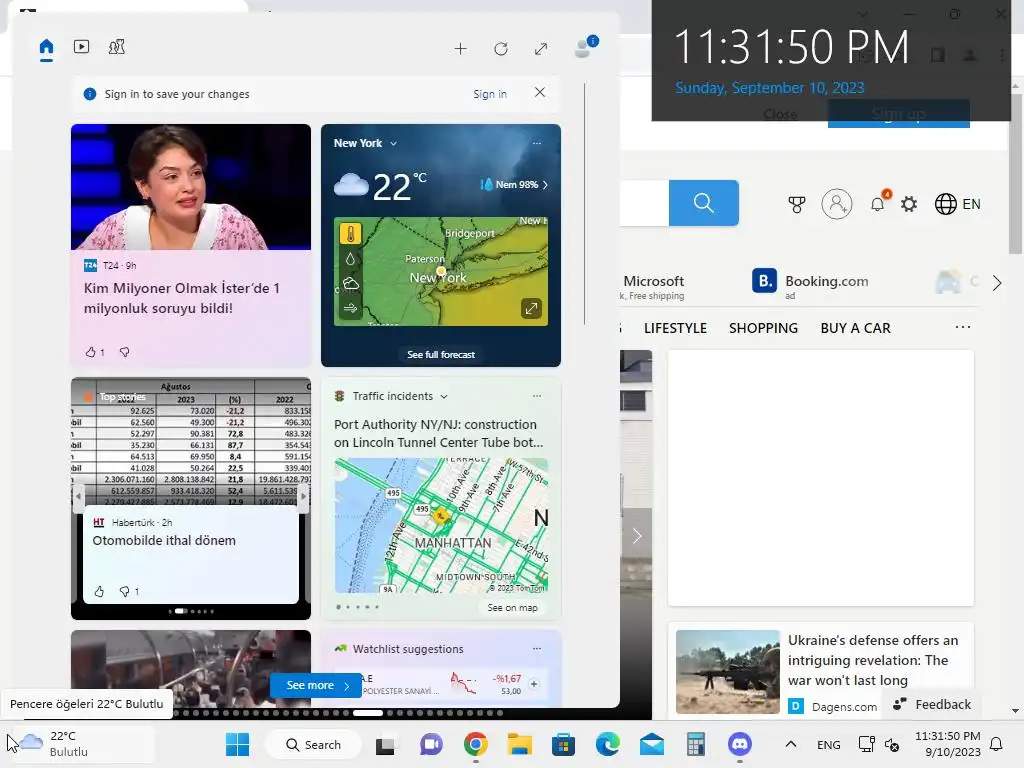Expand the weather map to full screen
Viewport: 1024px width, 768px height.
532,308
